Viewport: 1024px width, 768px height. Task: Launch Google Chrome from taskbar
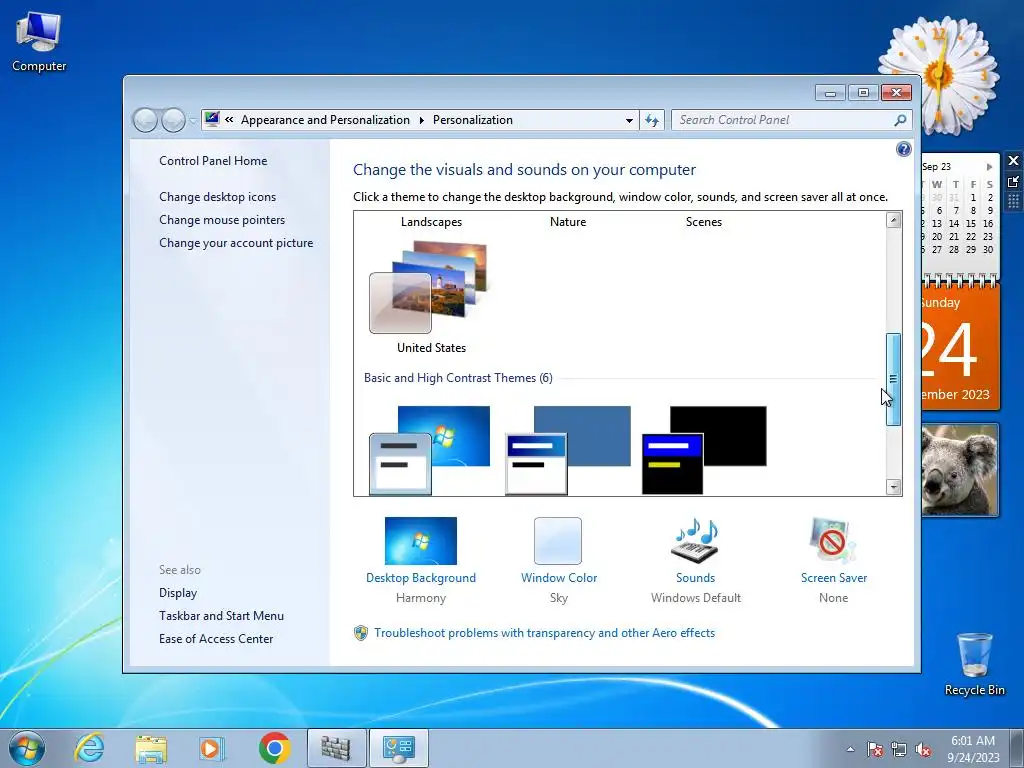point(274,748)
